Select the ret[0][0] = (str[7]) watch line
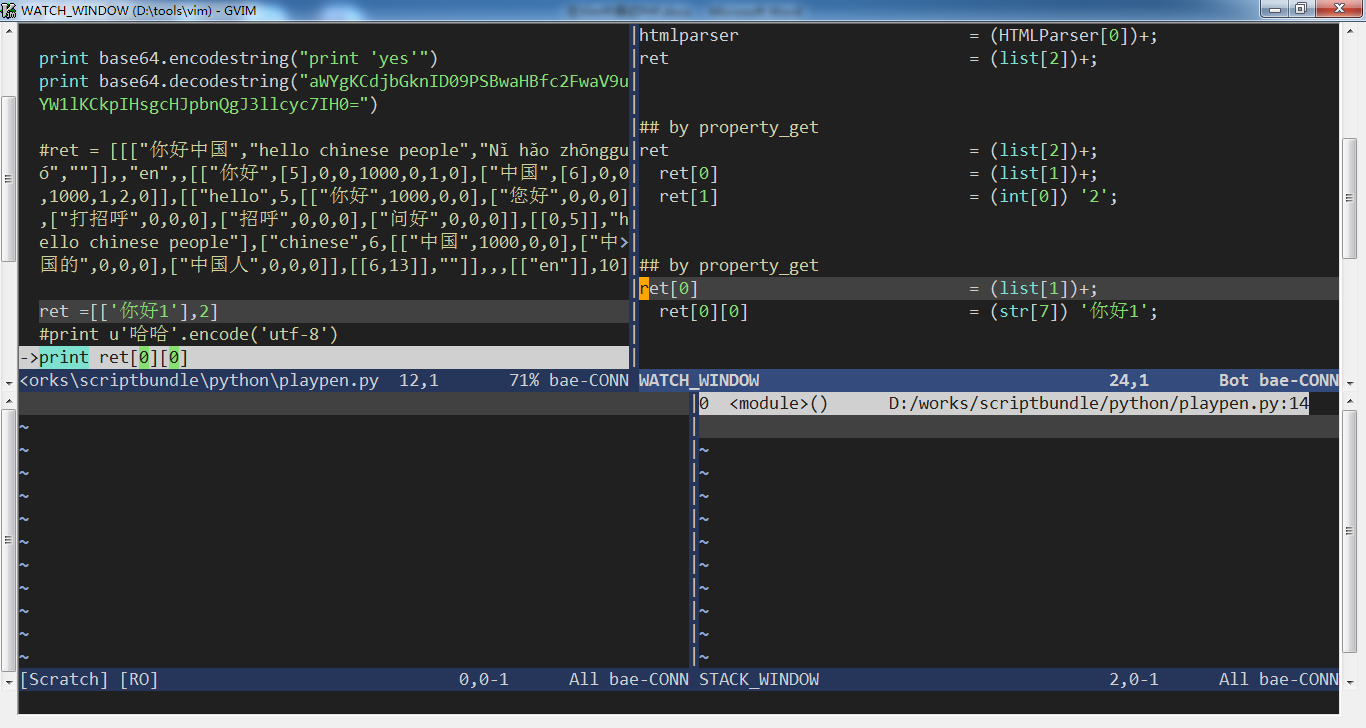Image resolution: width=1366 pixels, height=728 pixels. 908,312
